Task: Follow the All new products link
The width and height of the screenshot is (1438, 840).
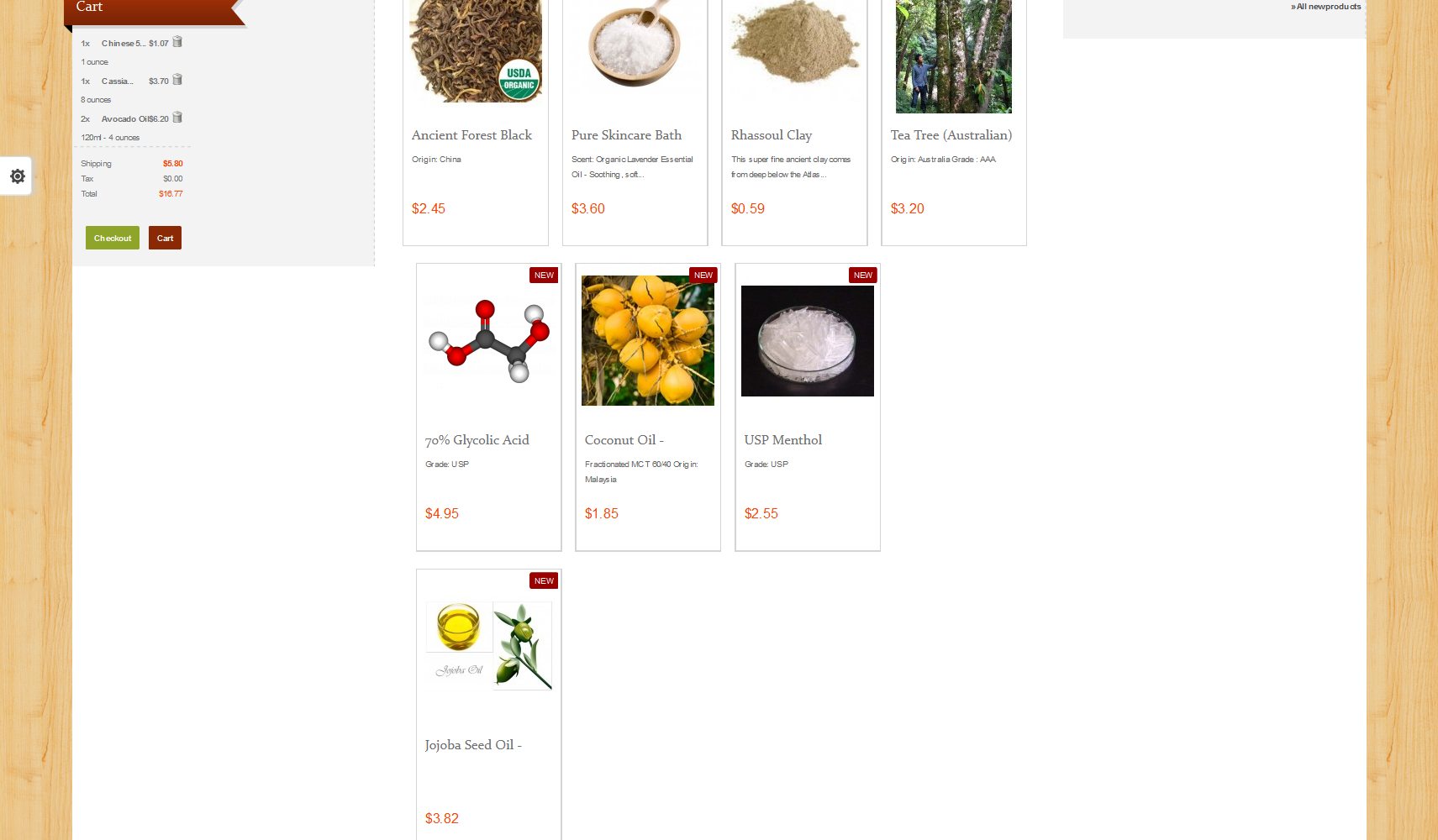Action: point(1326,7)
